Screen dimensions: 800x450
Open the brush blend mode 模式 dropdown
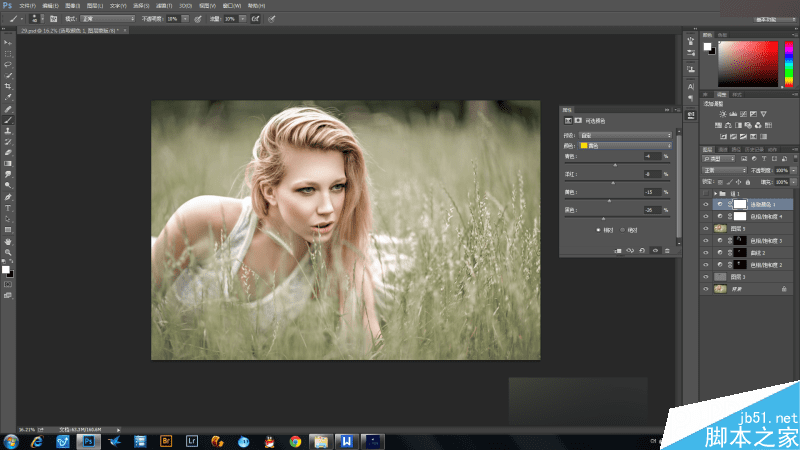[105, 18]
